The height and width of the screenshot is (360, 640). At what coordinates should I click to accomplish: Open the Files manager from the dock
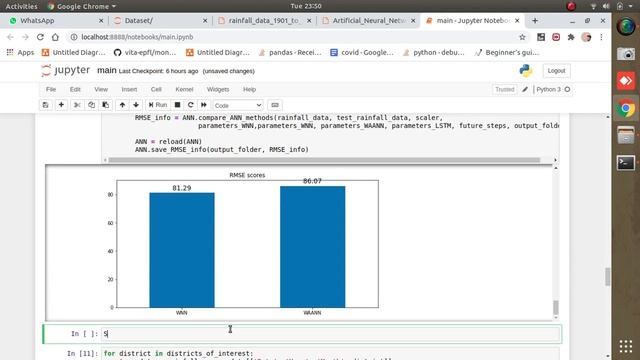pyautogui.click(x=626, y=136)
